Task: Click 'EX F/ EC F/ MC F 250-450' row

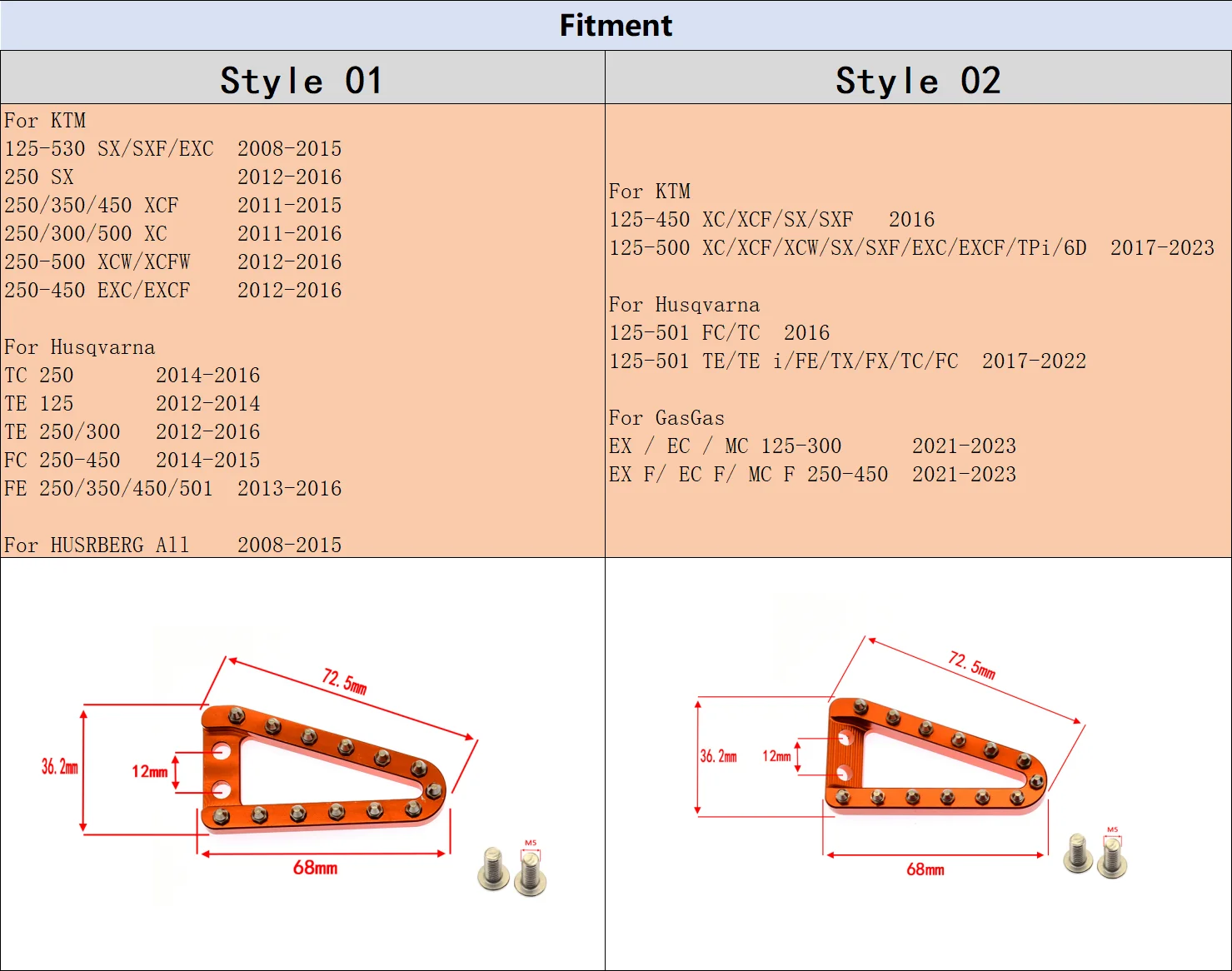Action: pyautogui.click(x=813, y=475)
